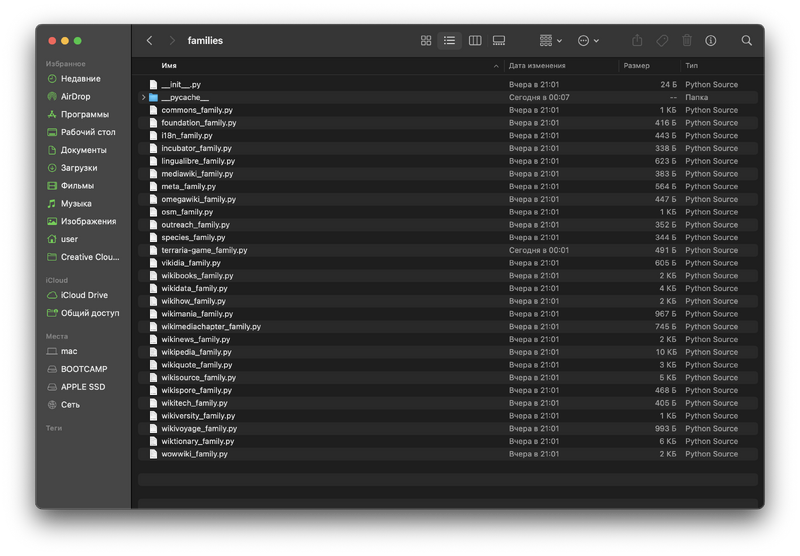Select lingualibre_family.py
The height and width of the screenshot is (556, 800).
coord(448,161)
